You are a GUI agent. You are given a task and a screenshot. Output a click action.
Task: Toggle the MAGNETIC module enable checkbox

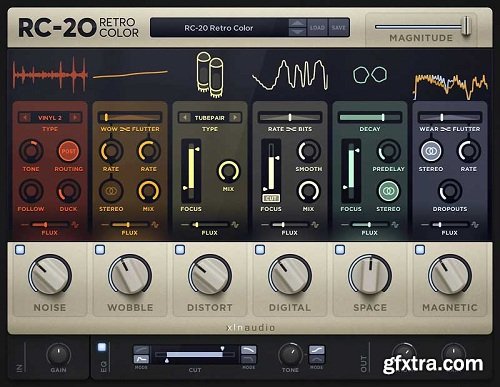(420, 249)
